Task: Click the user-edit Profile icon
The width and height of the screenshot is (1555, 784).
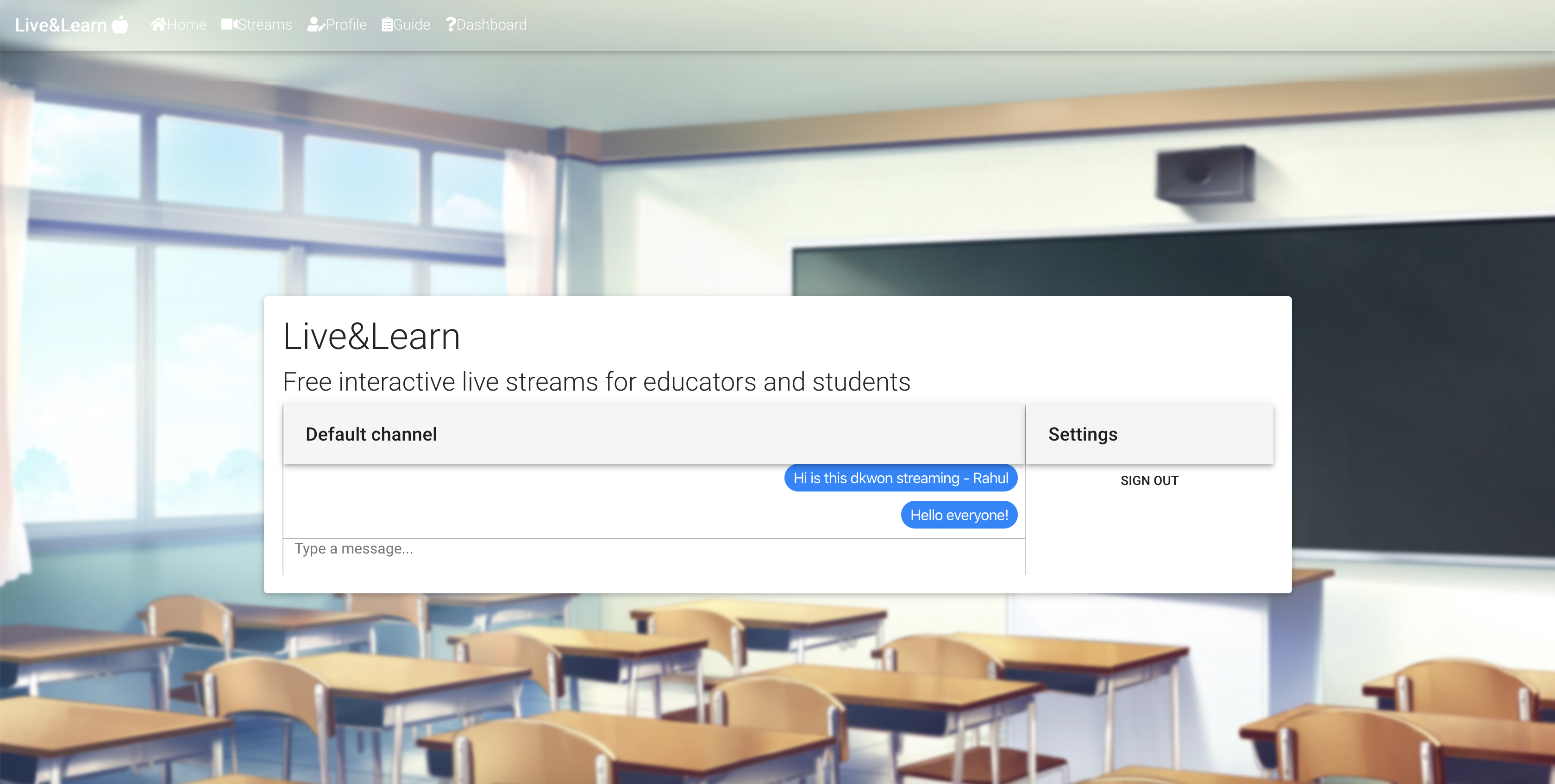Action: 316,24
